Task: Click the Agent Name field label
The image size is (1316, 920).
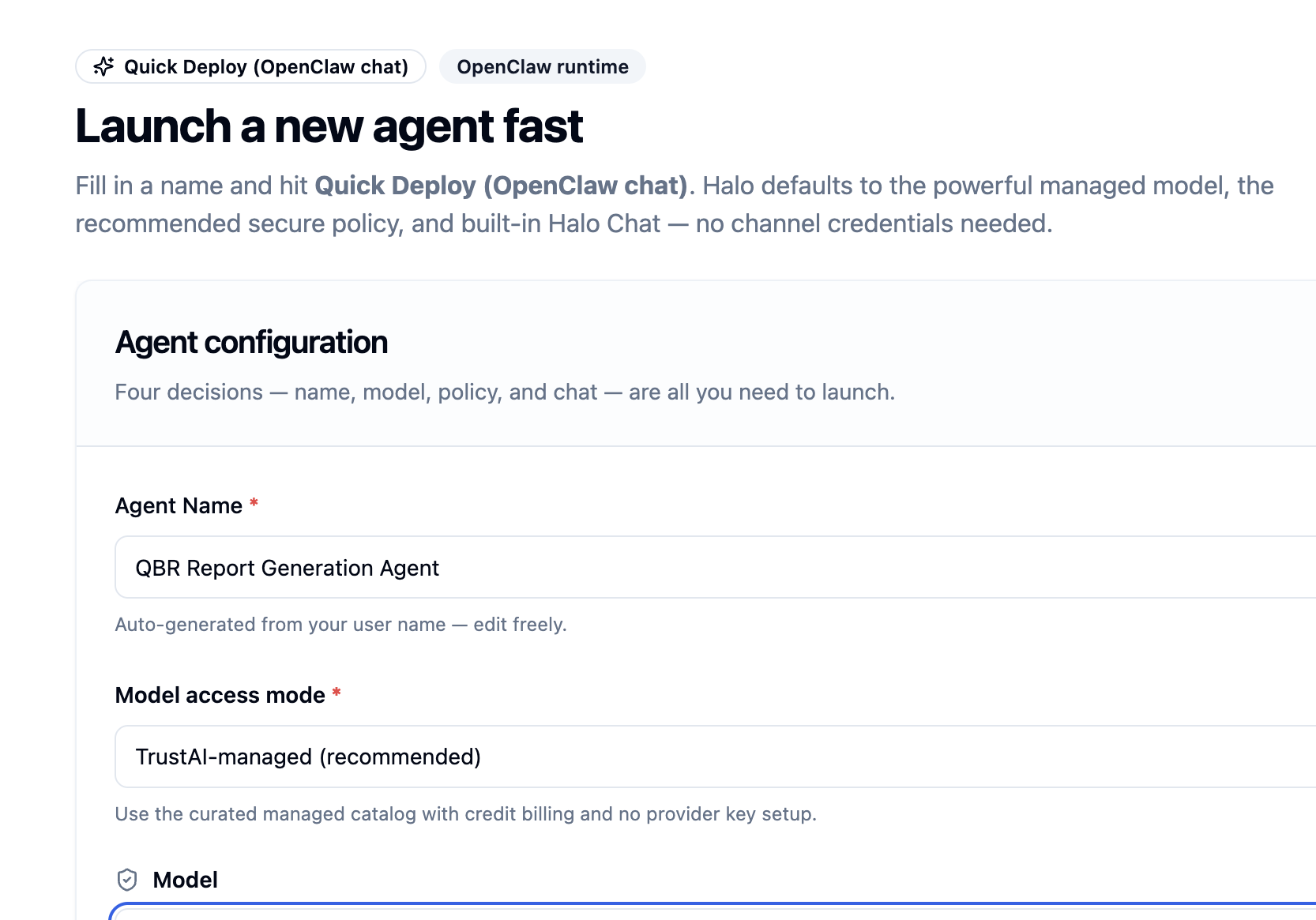Action: click(x=179, y=505)
